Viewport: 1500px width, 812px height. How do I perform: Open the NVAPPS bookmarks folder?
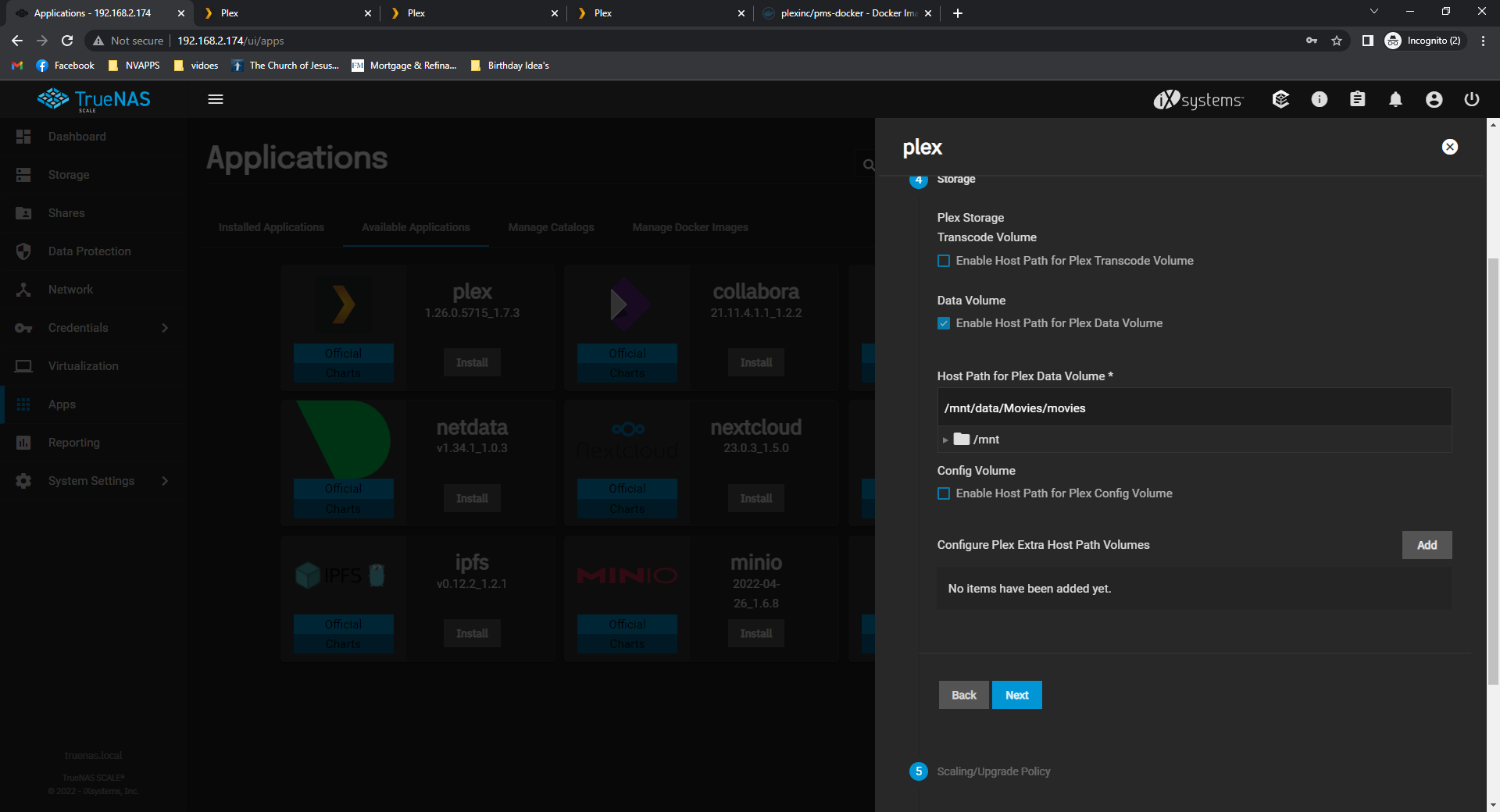(134, 66)
